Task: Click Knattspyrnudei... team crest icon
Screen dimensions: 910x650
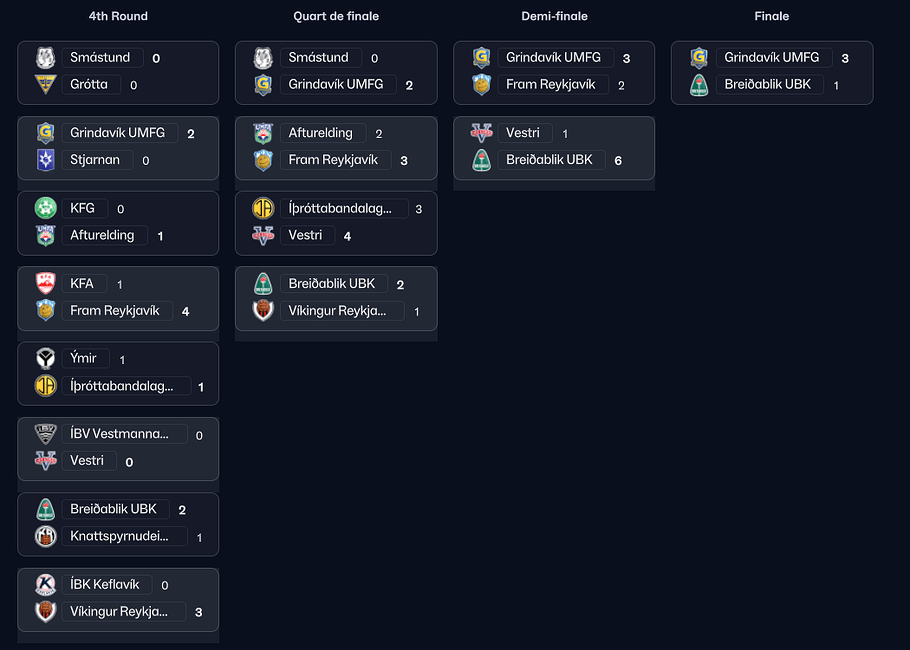Action: point(45,536)
